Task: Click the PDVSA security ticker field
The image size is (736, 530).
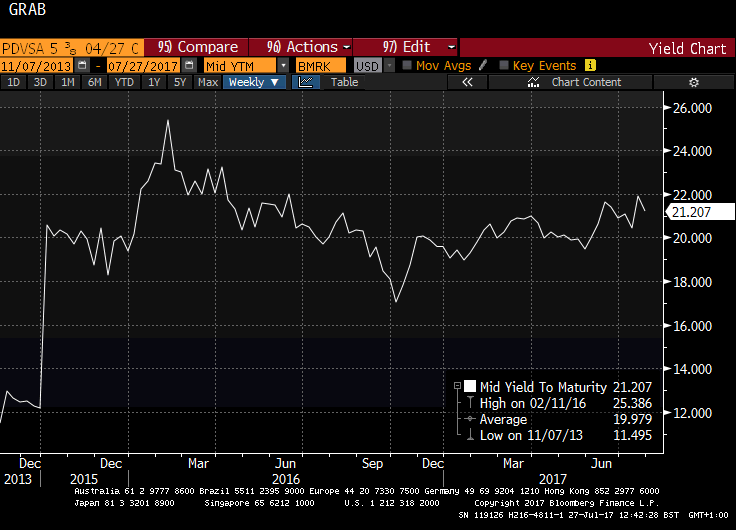Action: [72, 48]
